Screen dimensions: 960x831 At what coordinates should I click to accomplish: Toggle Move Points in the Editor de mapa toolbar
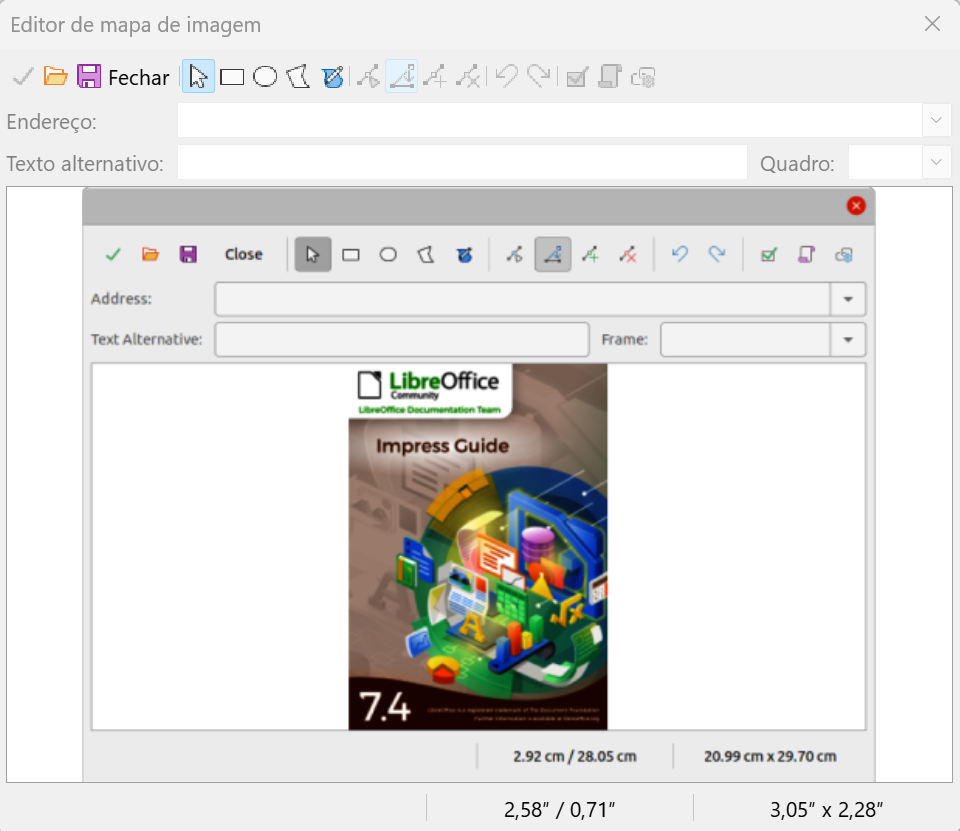402,77
